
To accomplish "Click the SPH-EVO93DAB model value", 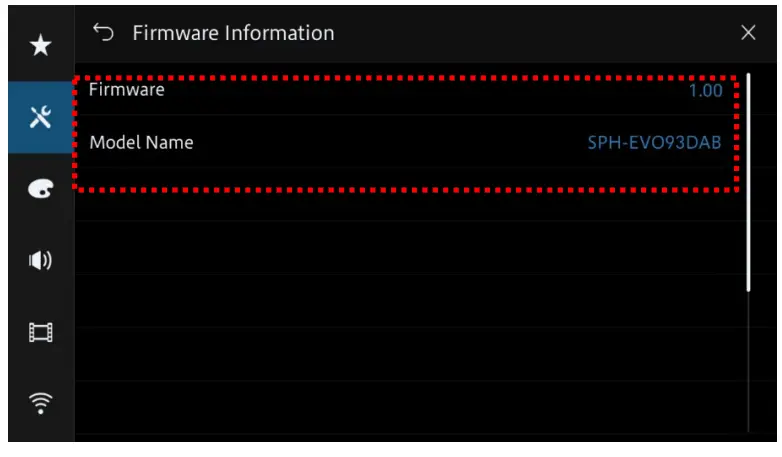I will (x=654, y=143).
